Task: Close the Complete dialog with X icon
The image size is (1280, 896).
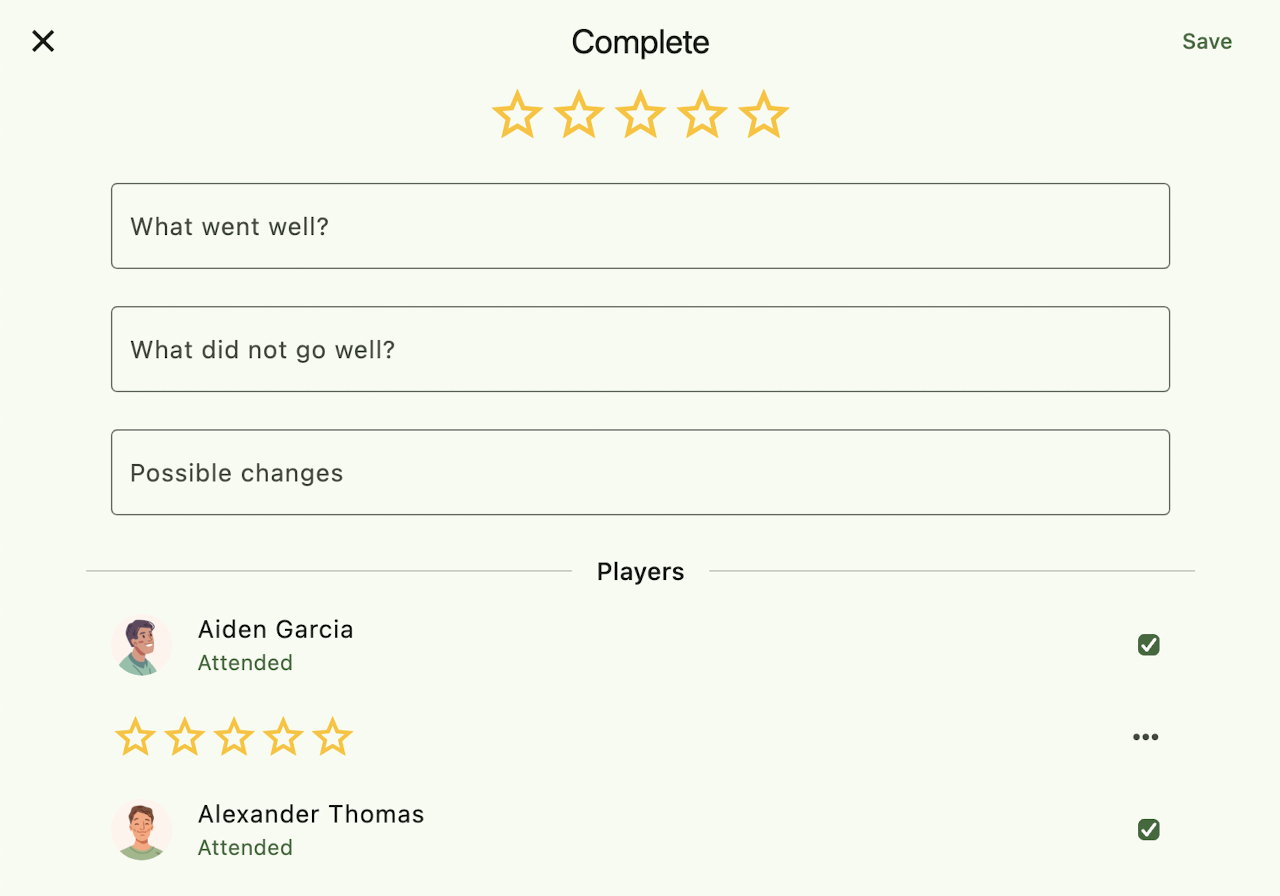Action: coord(43,41)
